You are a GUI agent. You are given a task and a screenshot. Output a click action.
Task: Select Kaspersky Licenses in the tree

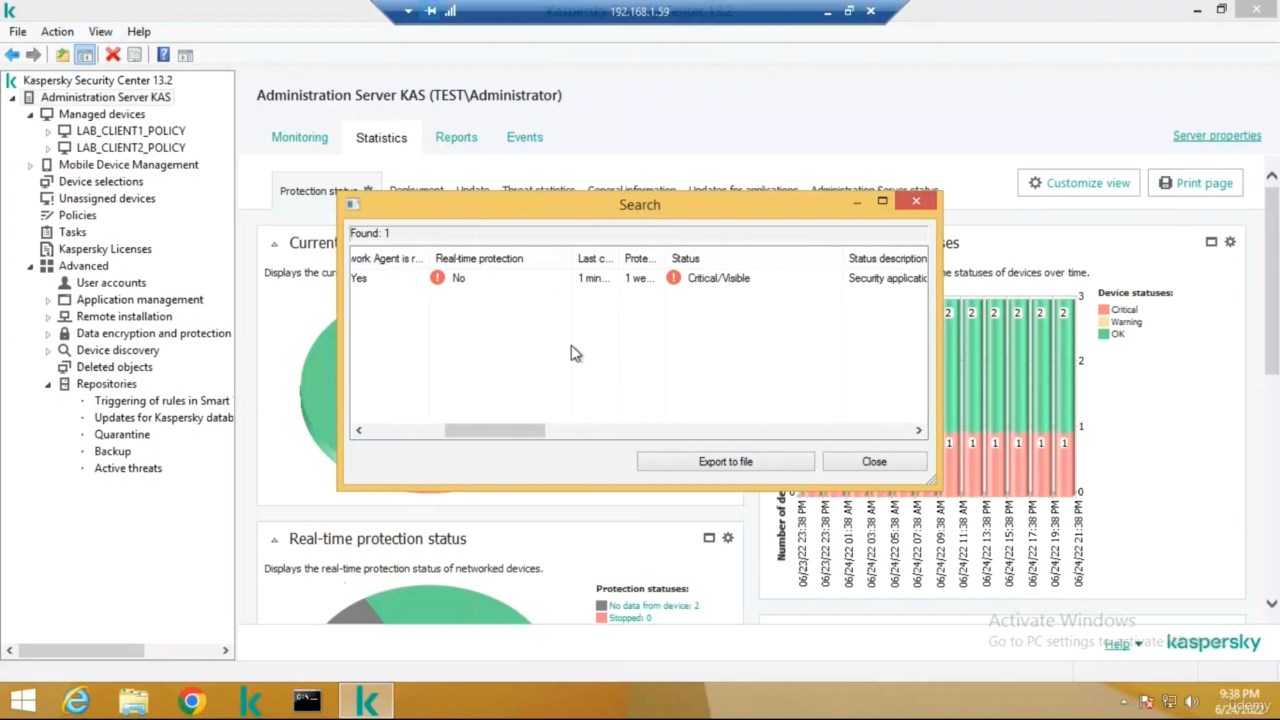[x=105, y=249]
